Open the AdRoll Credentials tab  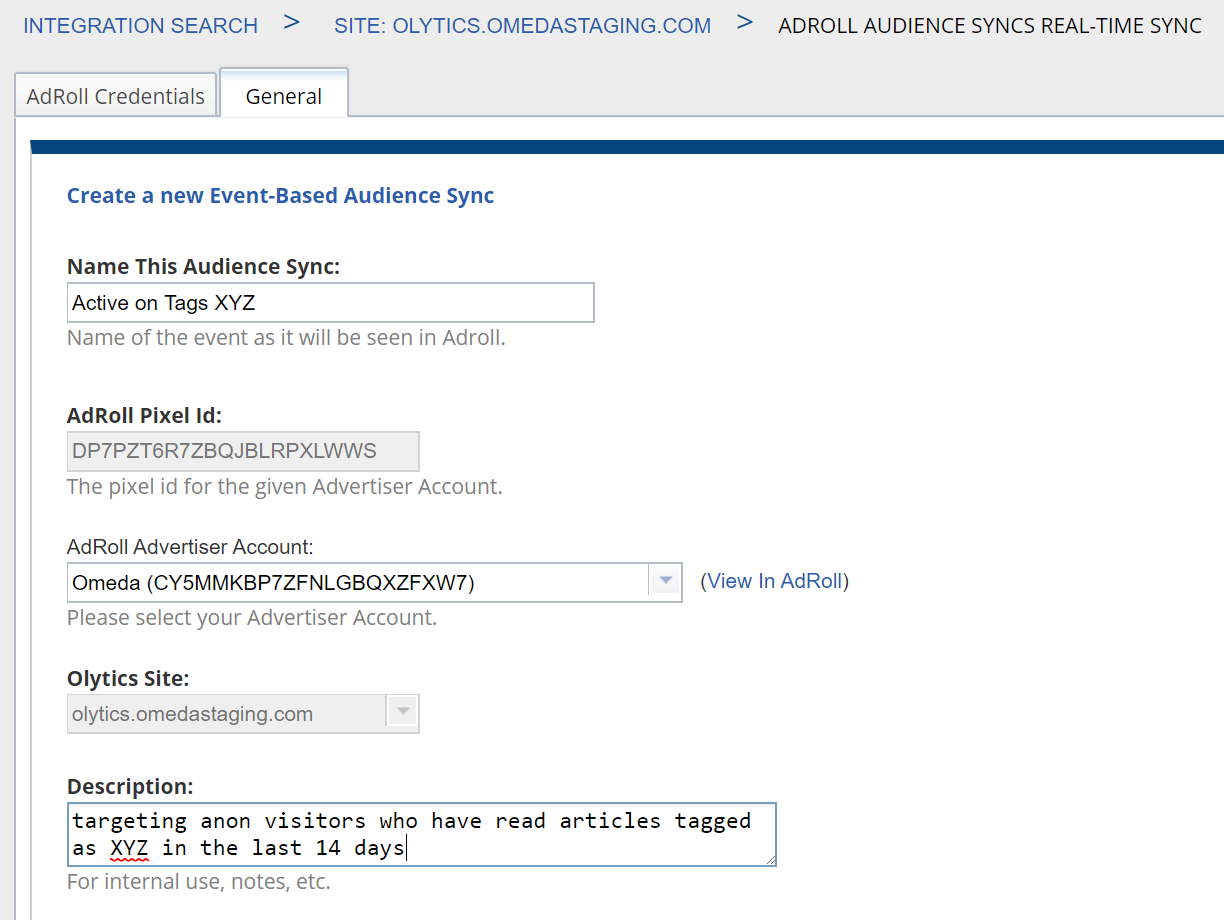(115, 96)
